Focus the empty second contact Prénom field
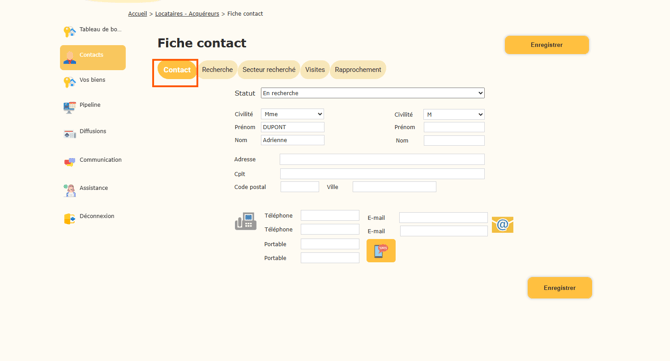The height and width of the screenshot is (361, 670). 454,127
